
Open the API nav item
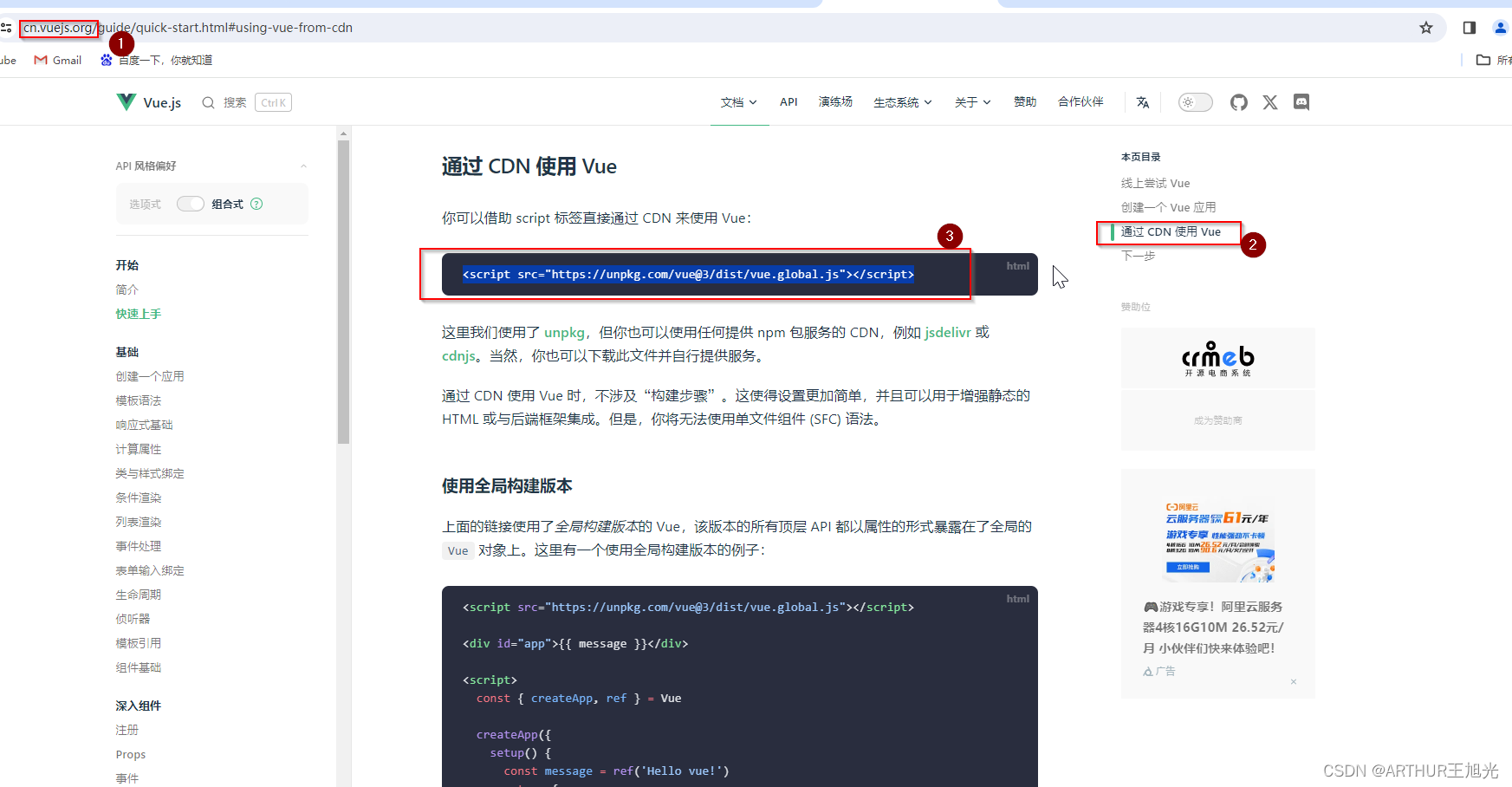point(788,102)
